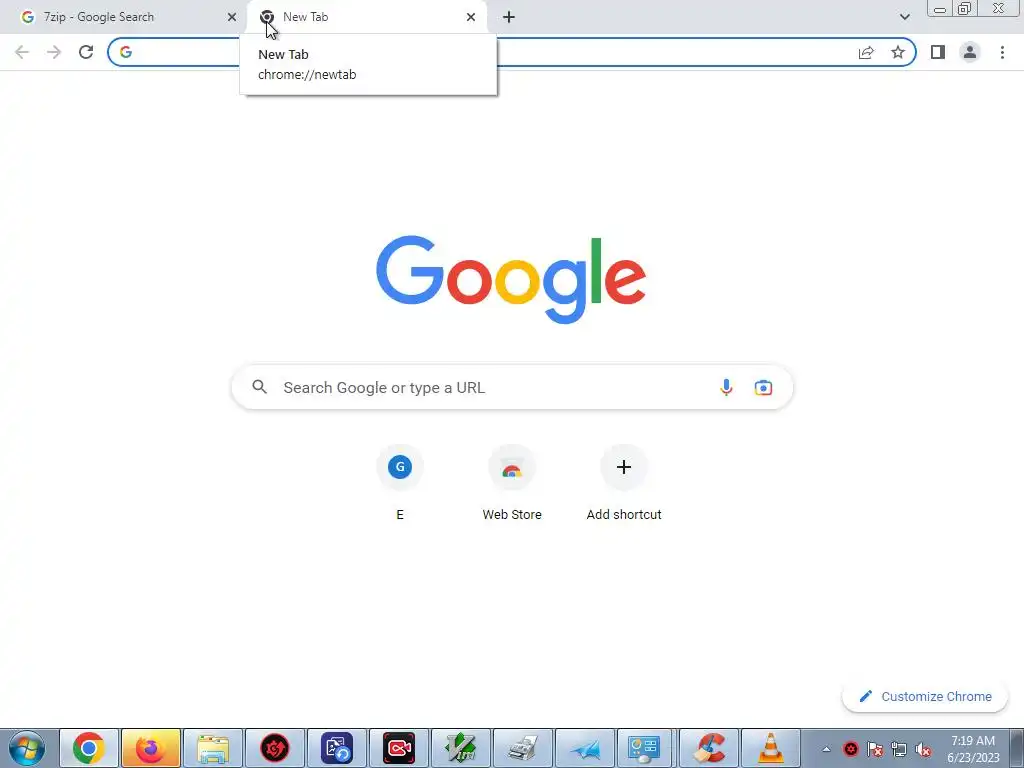Click the magnifier icon in search box

click(259, 387)
